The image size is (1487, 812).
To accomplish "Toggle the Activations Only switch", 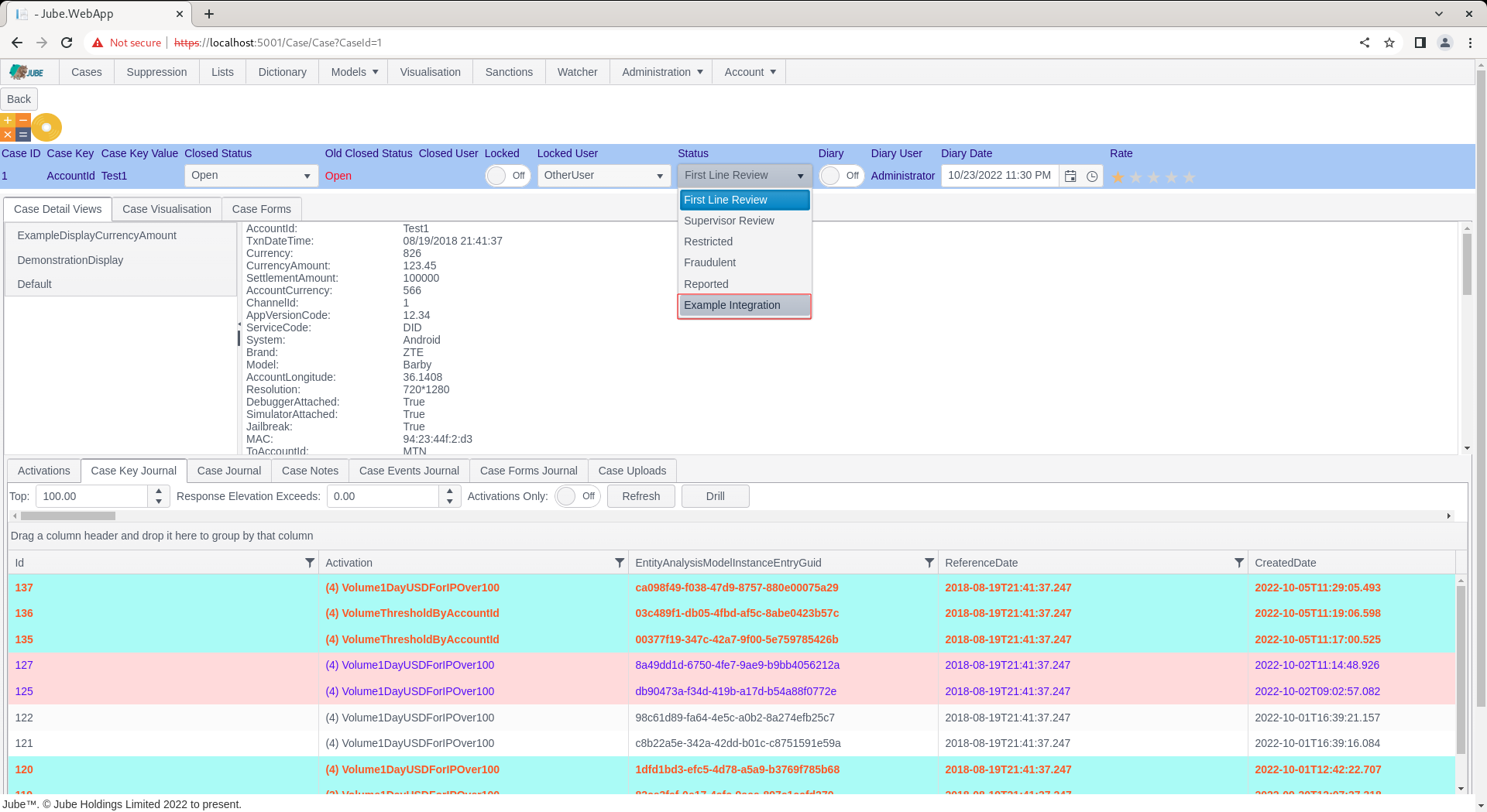I will coord(578,496).
